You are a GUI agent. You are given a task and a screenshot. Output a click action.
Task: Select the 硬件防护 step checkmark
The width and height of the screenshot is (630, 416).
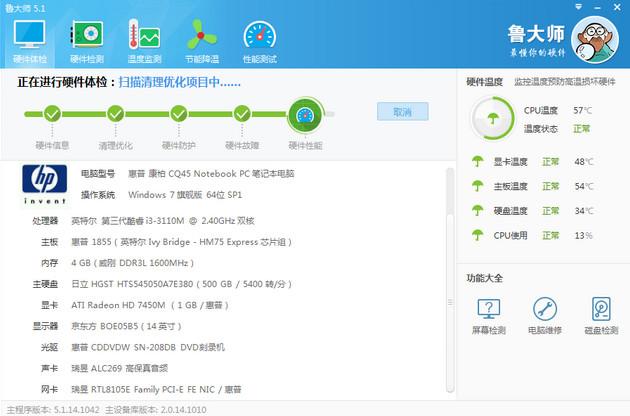[x=179, y=114]
